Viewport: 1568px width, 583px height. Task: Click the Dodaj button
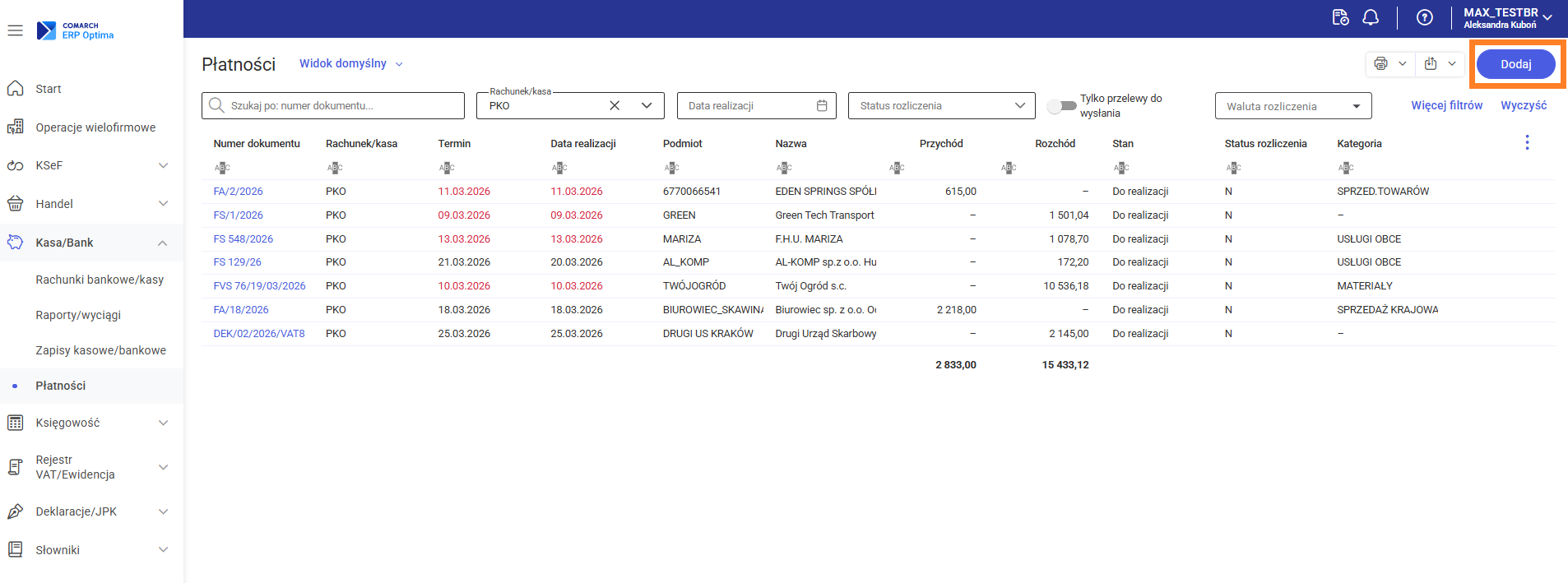click(1515, 64)
